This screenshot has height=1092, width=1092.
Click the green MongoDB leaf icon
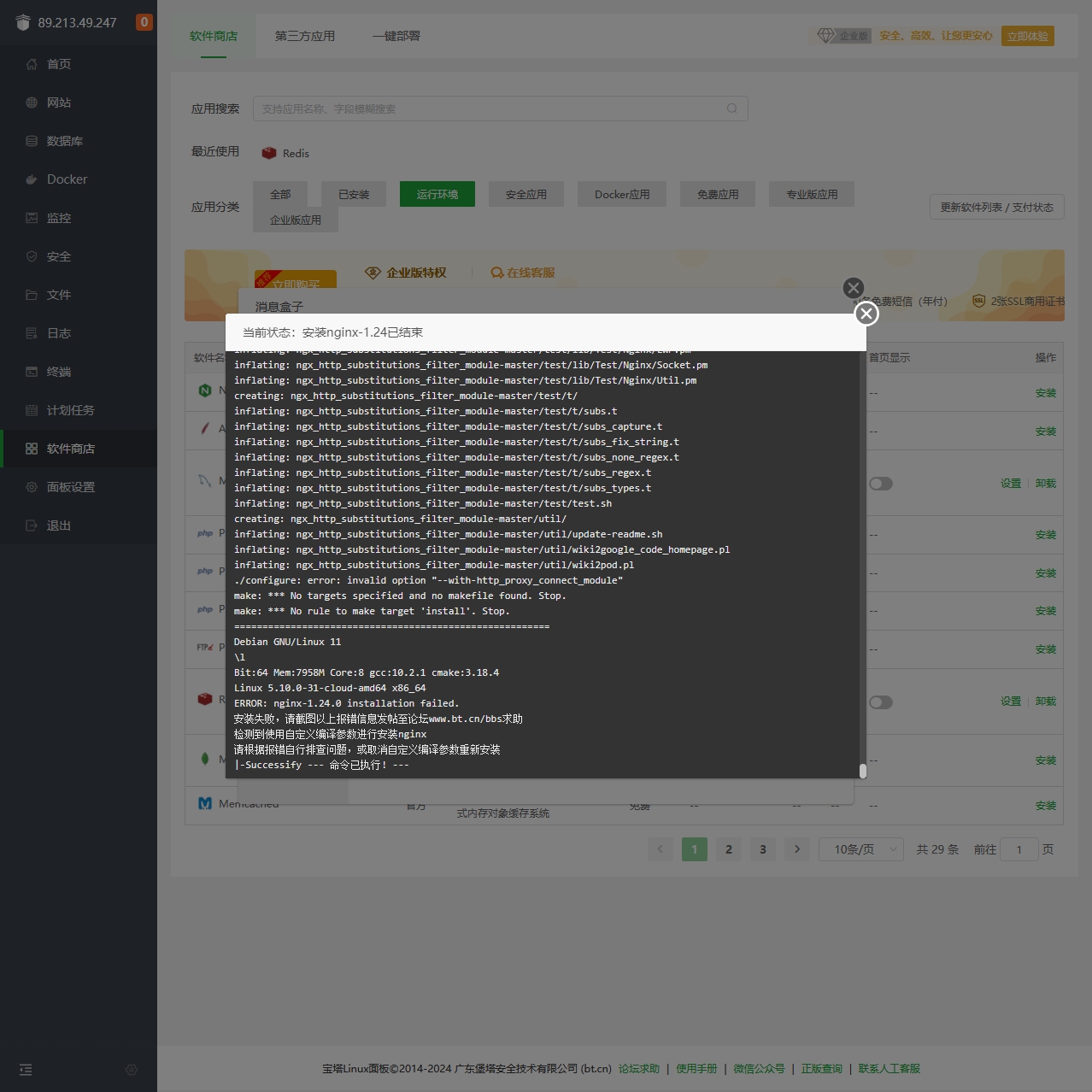click(x=205, y=758)
